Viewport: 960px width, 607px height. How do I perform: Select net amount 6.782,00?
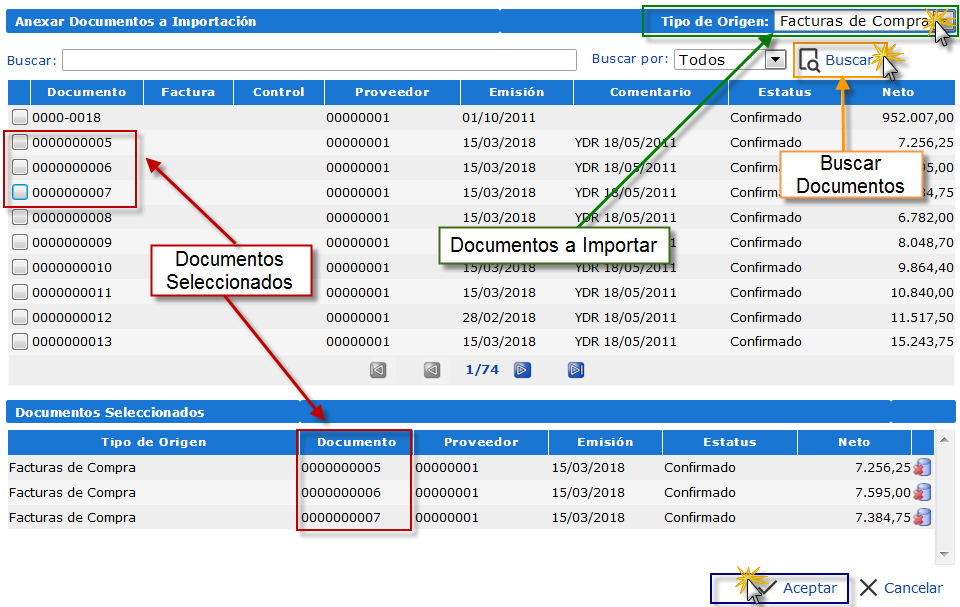(x=926, y=217)
